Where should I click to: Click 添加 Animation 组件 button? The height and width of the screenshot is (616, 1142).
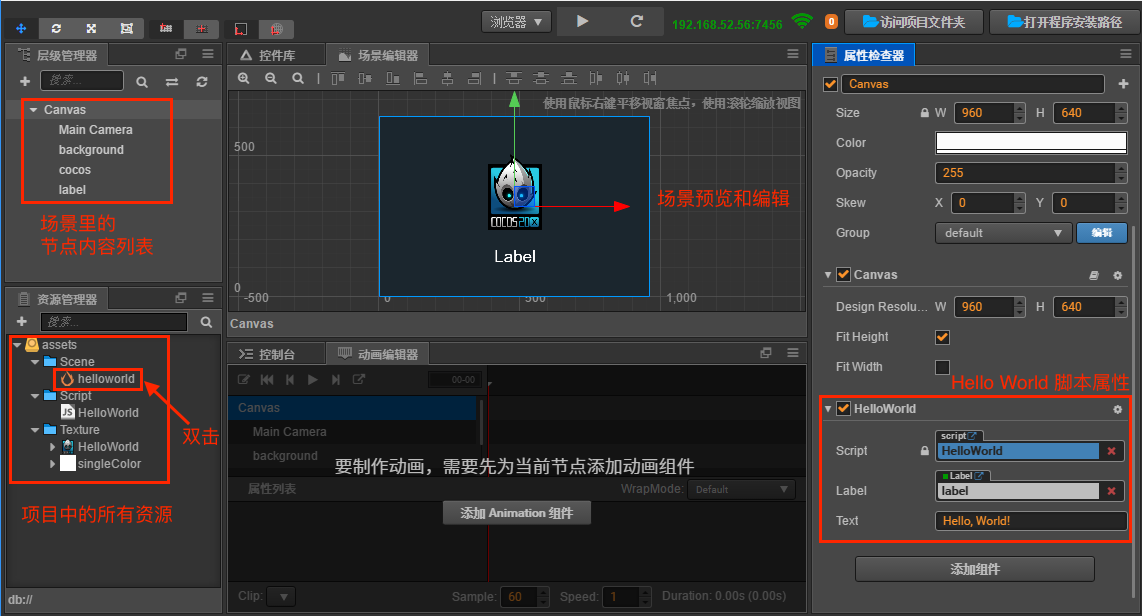pyautogui.click(x=516, y=513)
